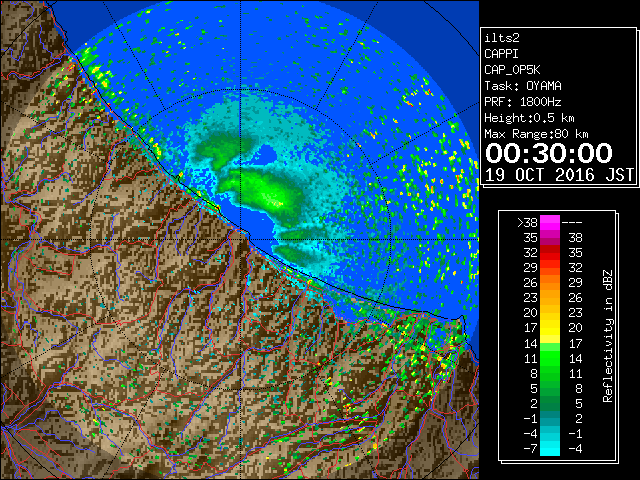The image size is (640, 480).
Task: Click the 'Max Range:80 km' text
Action: (x=536, y=134)
